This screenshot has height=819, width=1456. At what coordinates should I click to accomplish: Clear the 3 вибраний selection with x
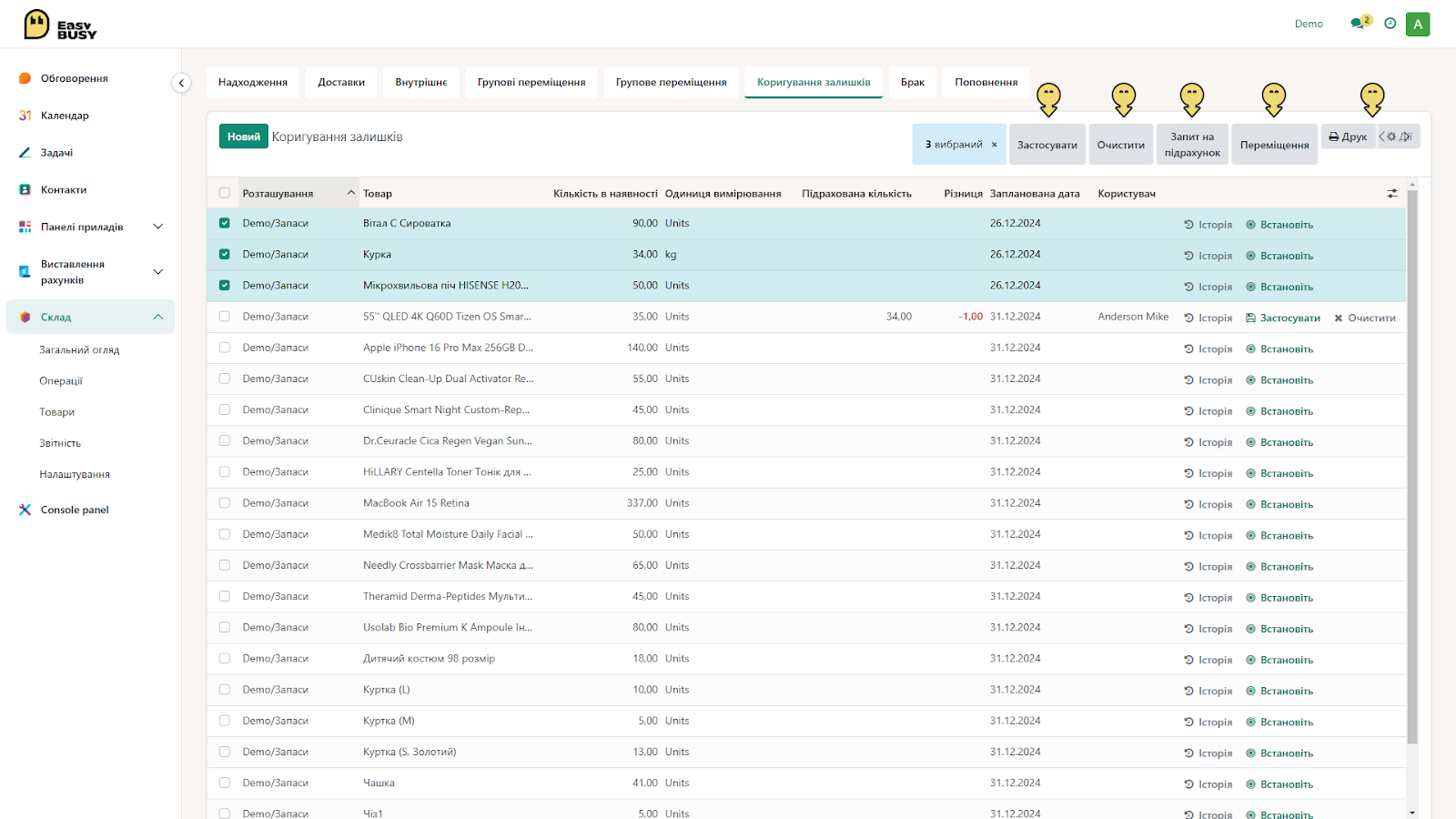995,145
